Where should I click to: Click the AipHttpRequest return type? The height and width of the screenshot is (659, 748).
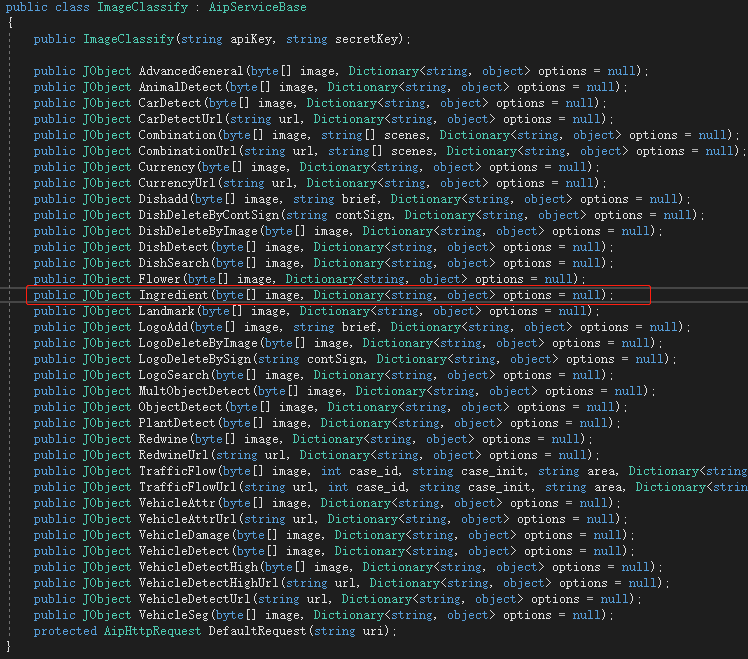click(153, 631)
